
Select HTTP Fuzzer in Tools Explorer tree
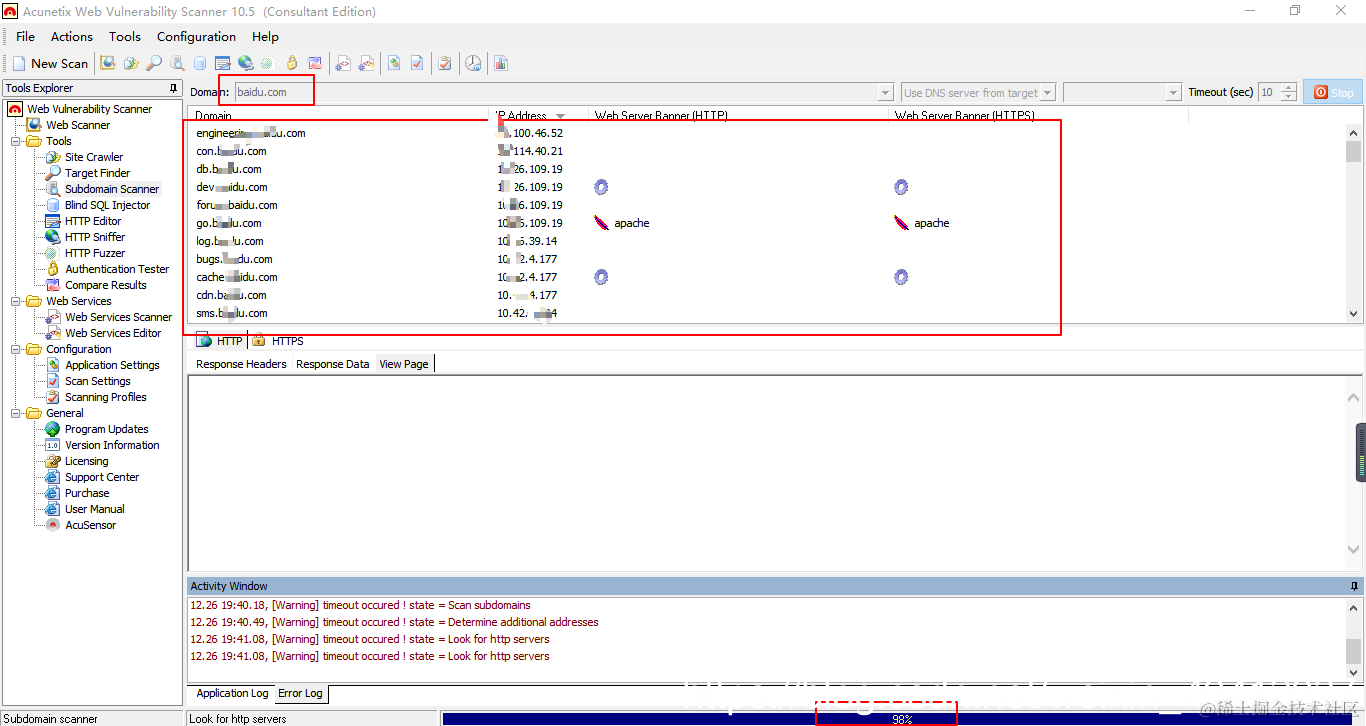95,253
